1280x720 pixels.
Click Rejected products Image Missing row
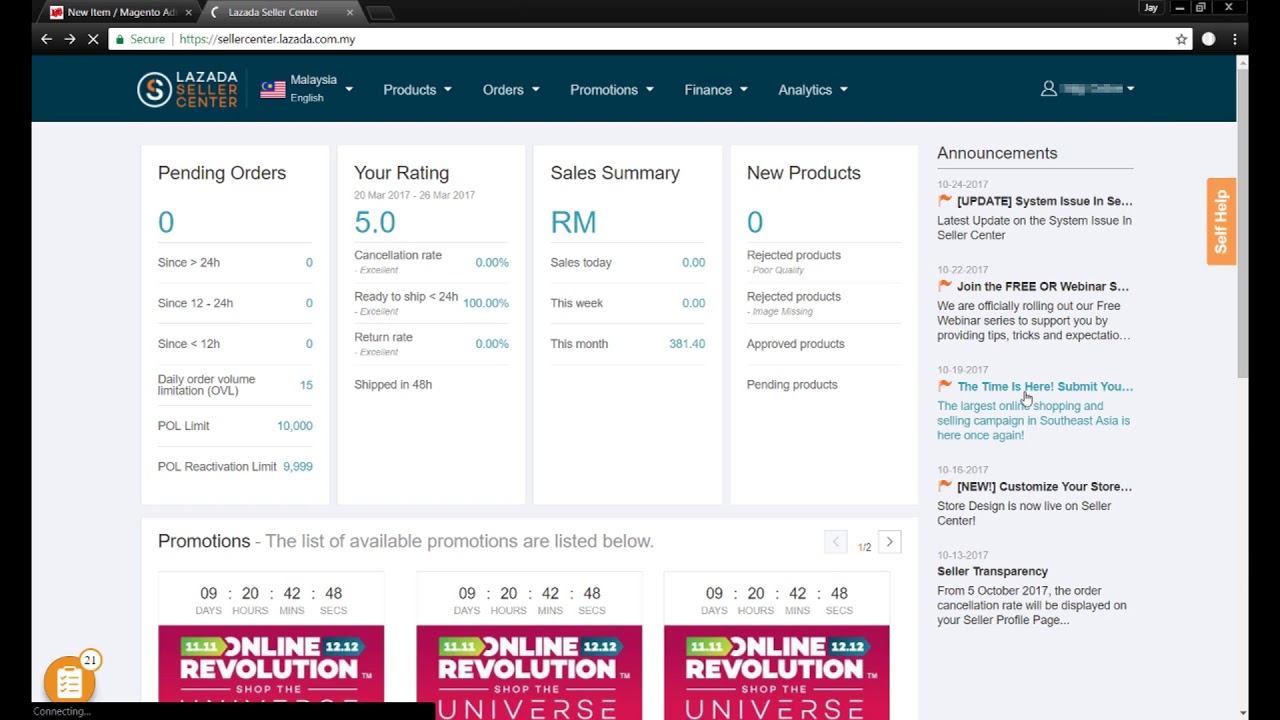tap(824, 303)
